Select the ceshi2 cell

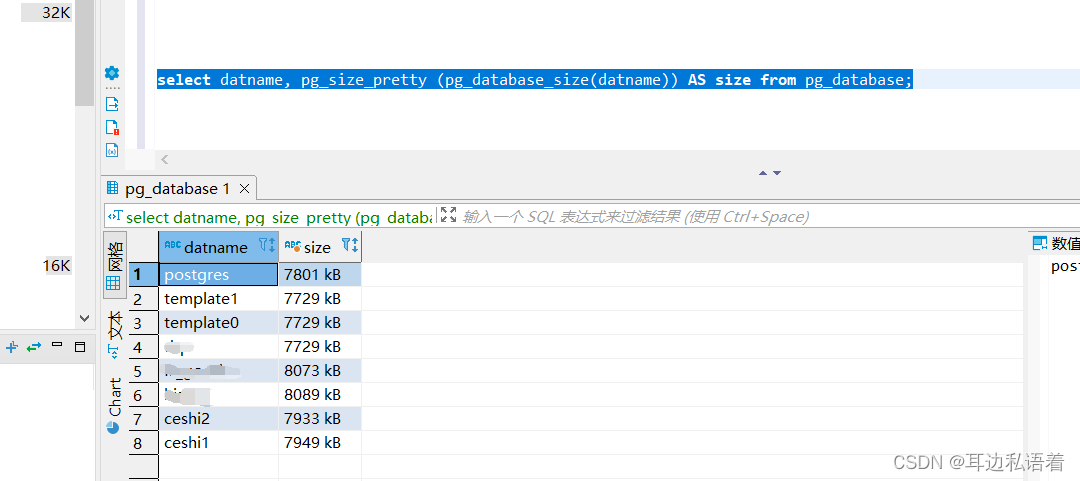pos(218,418)
